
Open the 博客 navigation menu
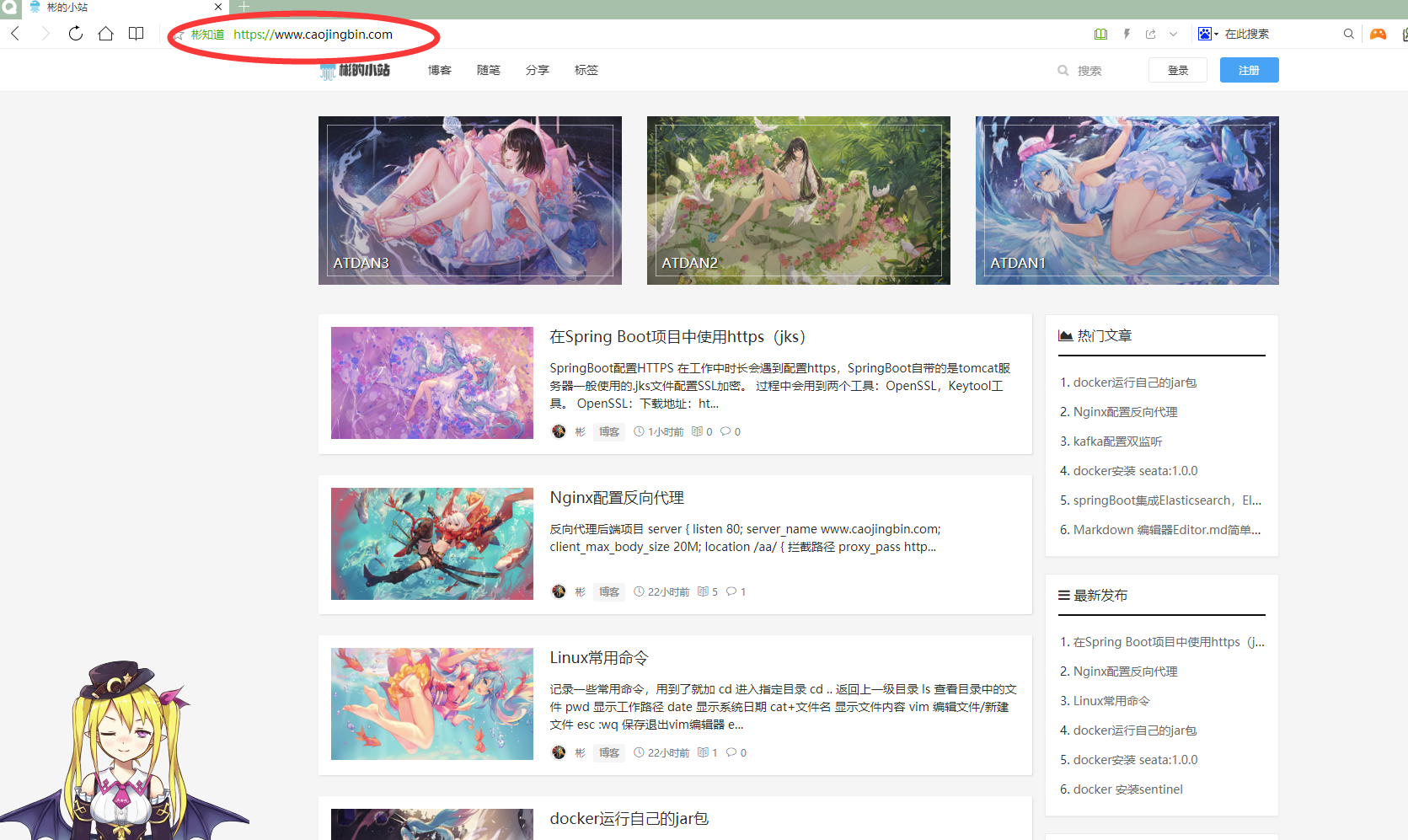pyautogui.click(x=440, y=70)
